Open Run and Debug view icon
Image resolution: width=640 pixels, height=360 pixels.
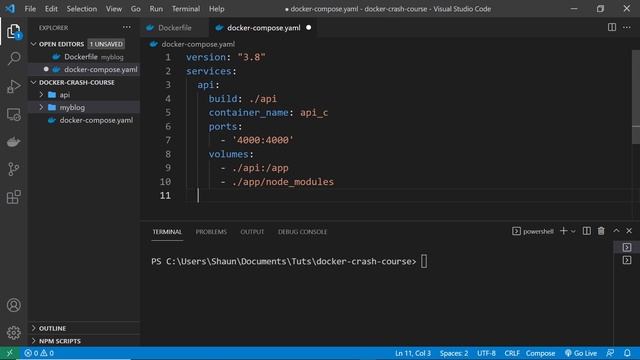[x=13, y=87]
